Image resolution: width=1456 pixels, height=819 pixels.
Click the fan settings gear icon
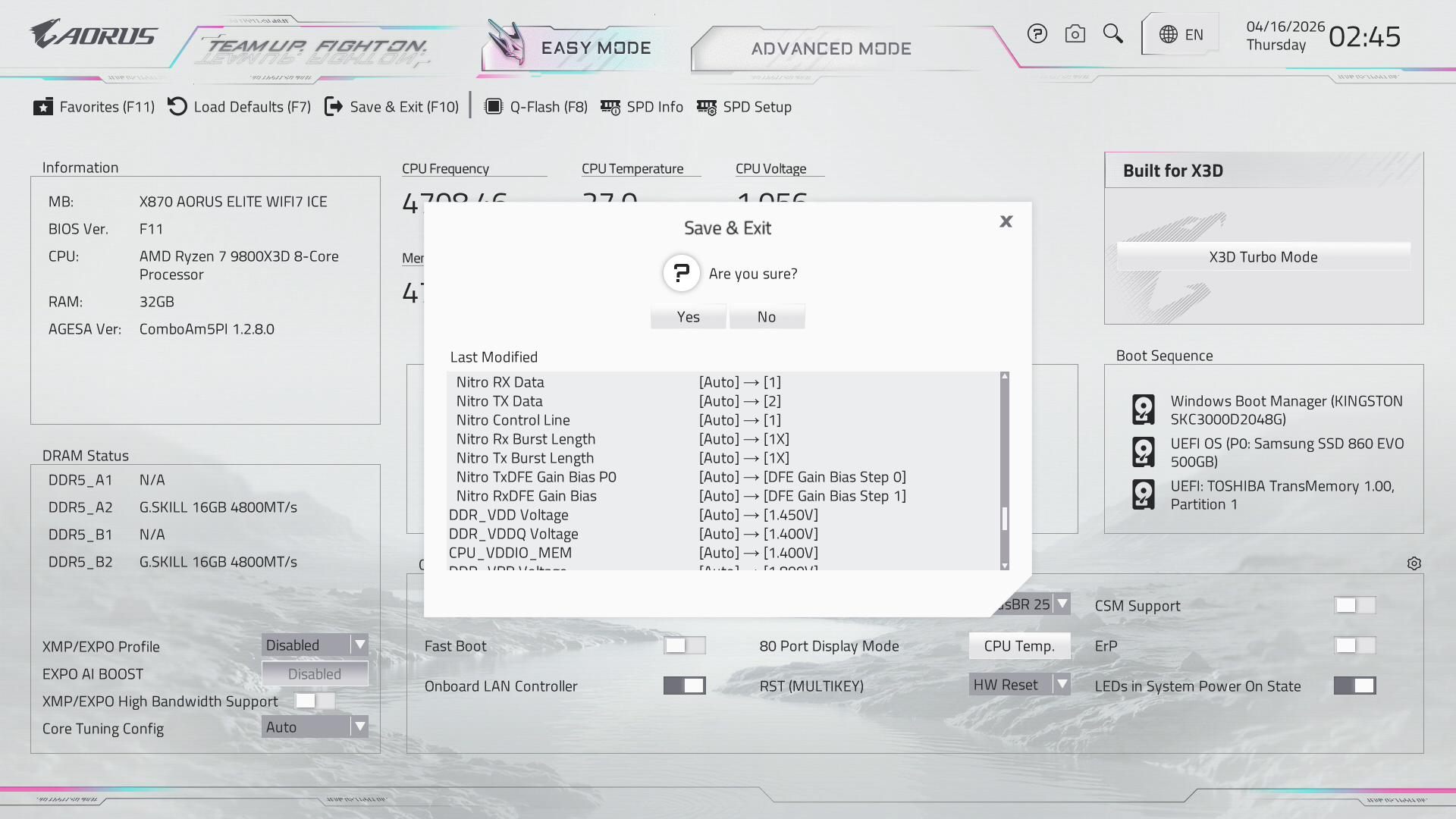click(1414, 563)
